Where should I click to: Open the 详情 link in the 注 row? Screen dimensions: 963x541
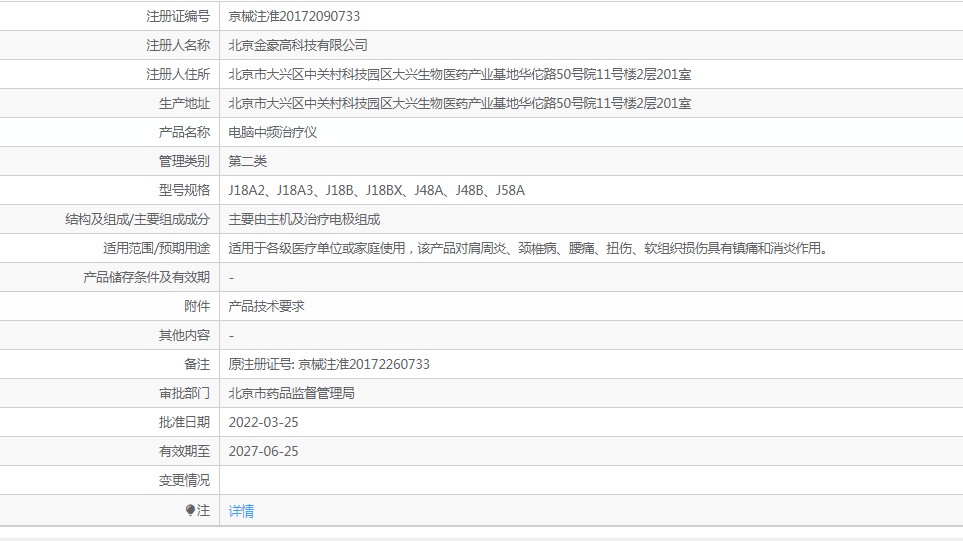point(241,511)
